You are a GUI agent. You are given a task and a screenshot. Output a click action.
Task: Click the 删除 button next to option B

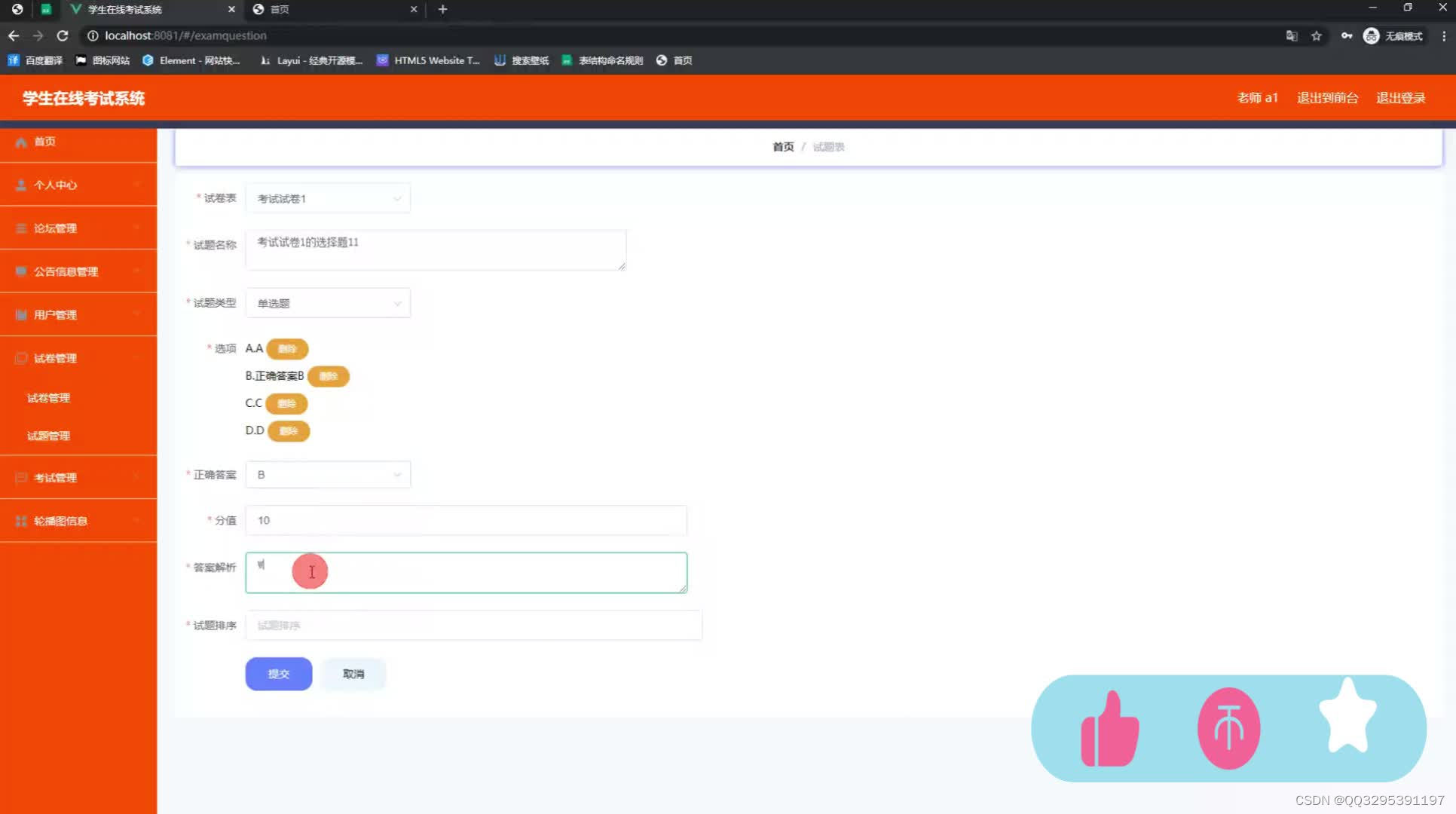[x=329, y=376]
